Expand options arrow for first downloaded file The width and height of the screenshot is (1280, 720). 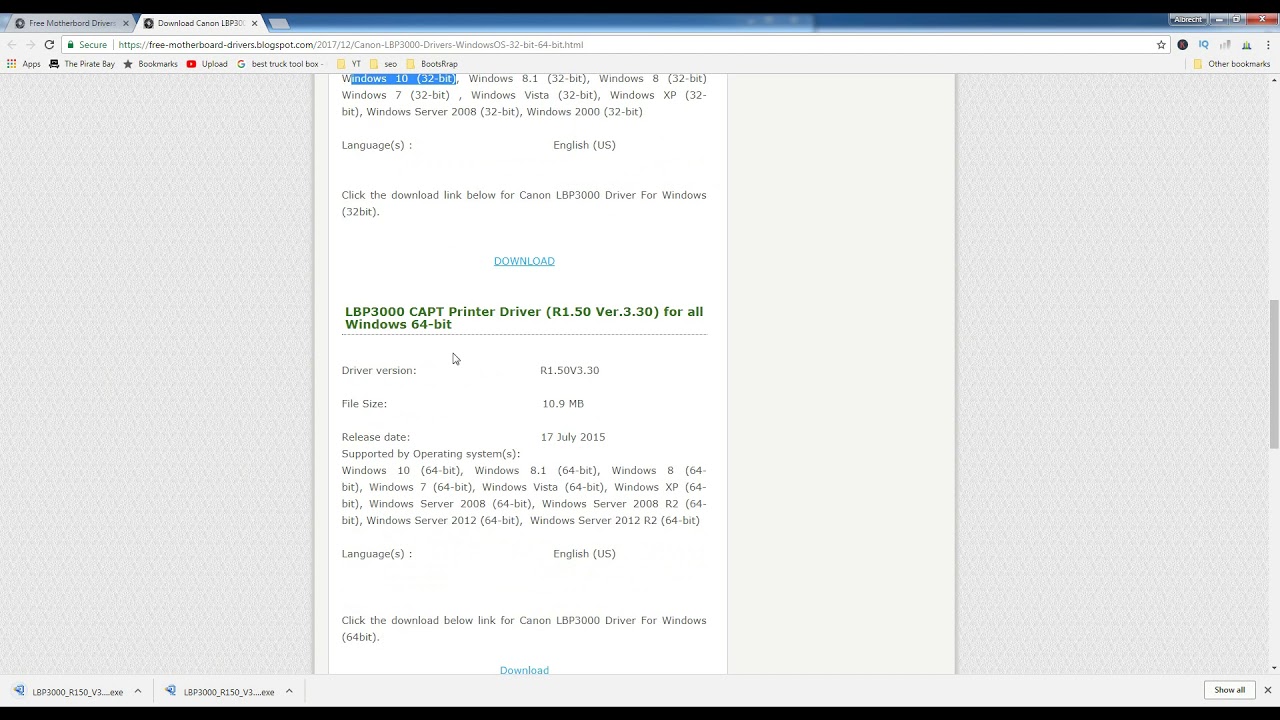click(x=138, y=691)
